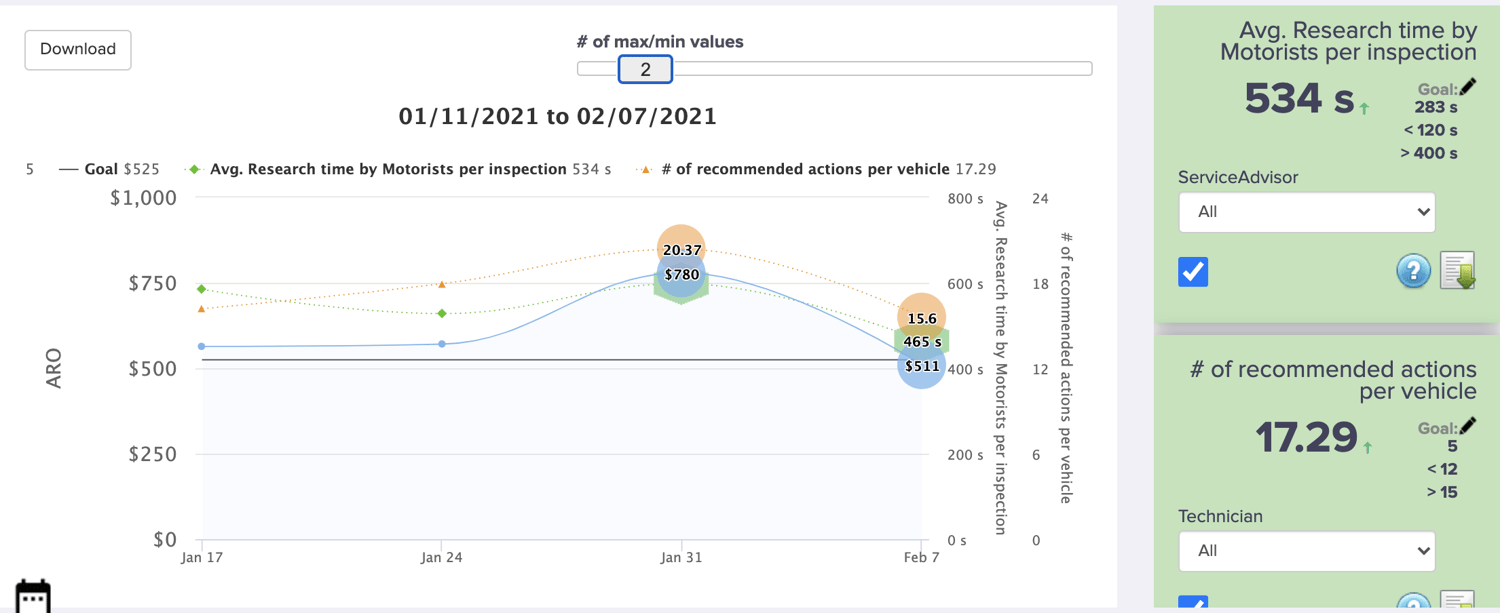The image size is (1500, 613).
Task: Uncheck the blue checkbox in the Avg Research panel
Action: tap(1193, 270)
